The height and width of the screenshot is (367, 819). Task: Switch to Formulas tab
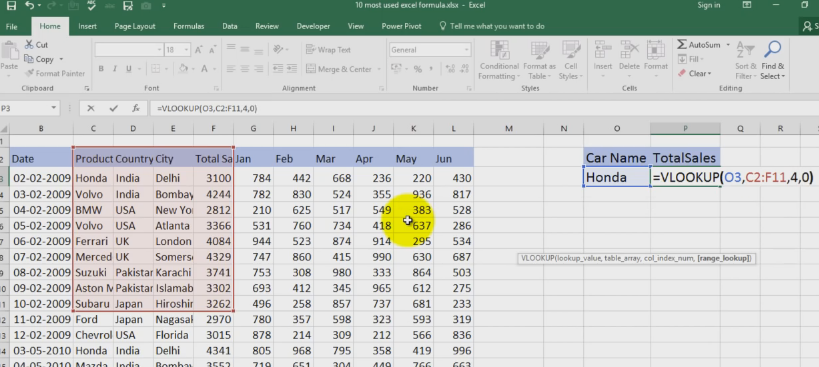[x=189, y=26]
